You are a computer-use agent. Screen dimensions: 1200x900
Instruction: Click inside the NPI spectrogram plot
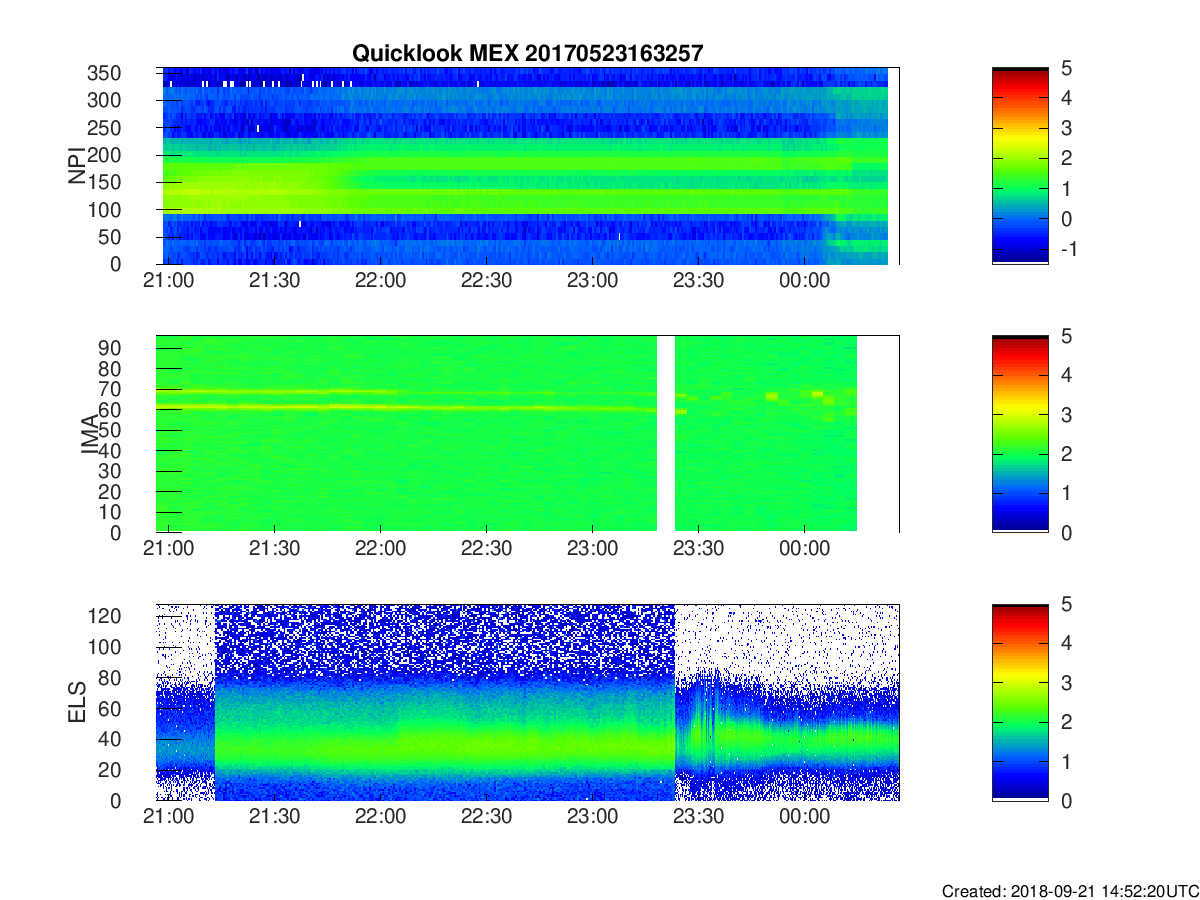tap(527, 166)
